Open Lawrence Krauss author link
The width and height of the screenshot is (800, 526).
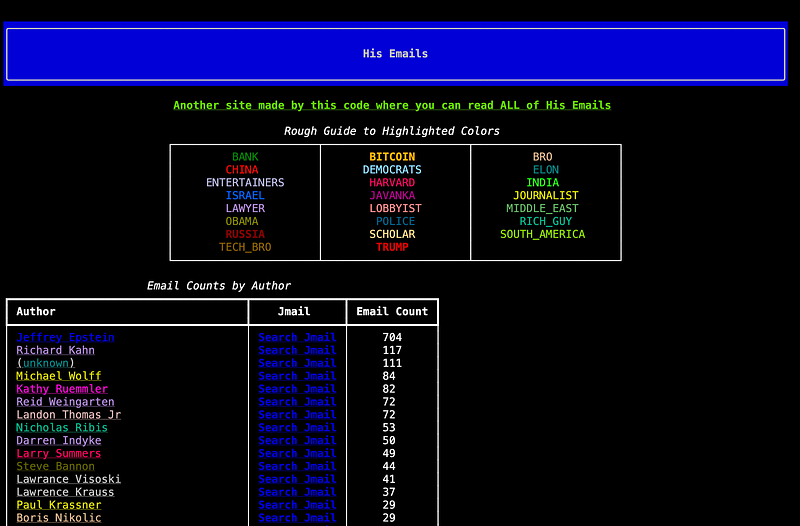click(65, 492)
